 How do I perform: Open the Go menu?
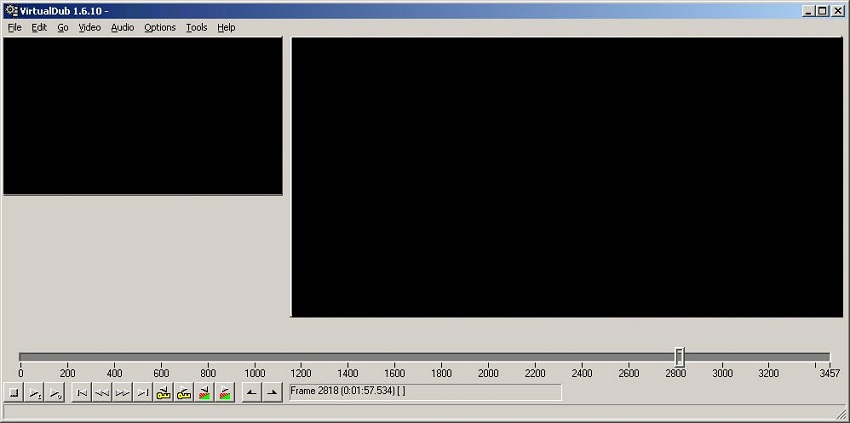coord(63,27)
